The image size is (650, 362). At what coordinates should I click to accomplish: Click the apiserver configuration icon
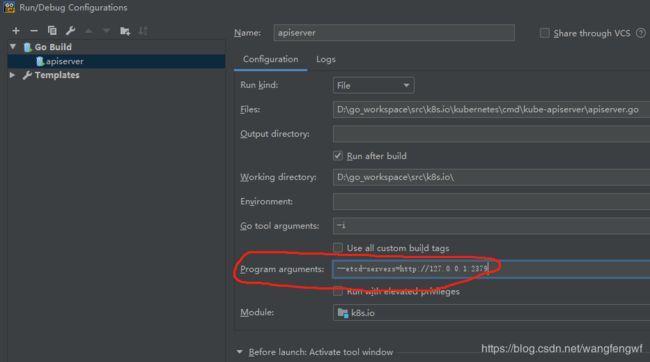[40, 61]
